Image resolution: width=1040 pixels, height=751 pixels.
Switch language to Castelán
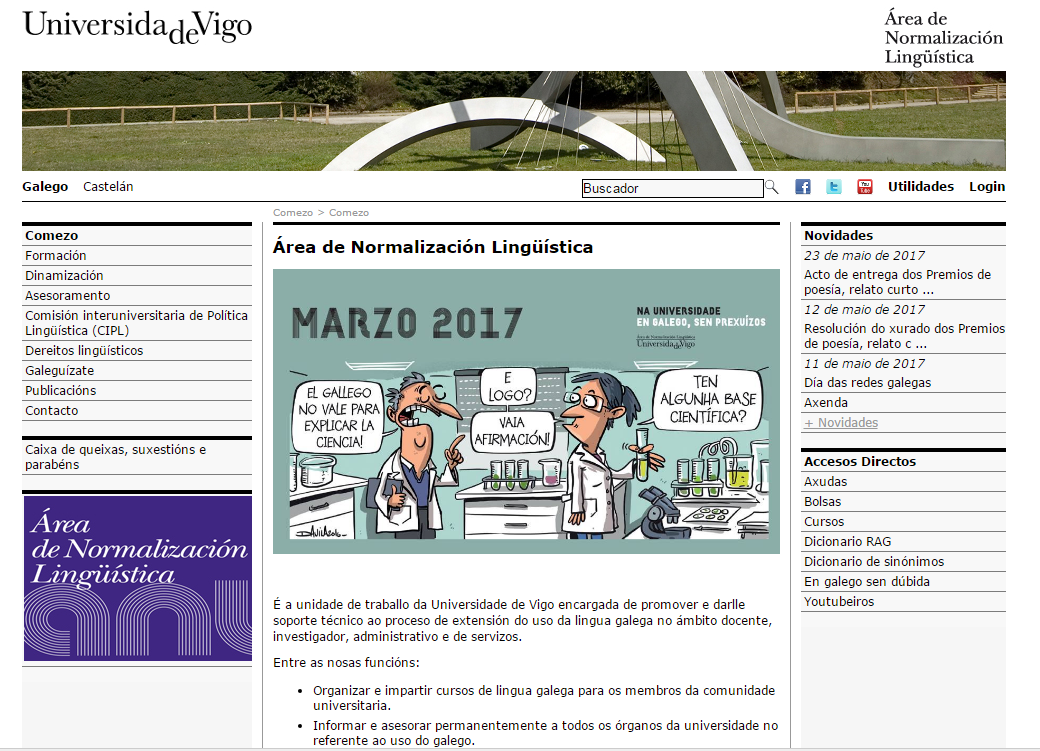click(x=108, y=187)
